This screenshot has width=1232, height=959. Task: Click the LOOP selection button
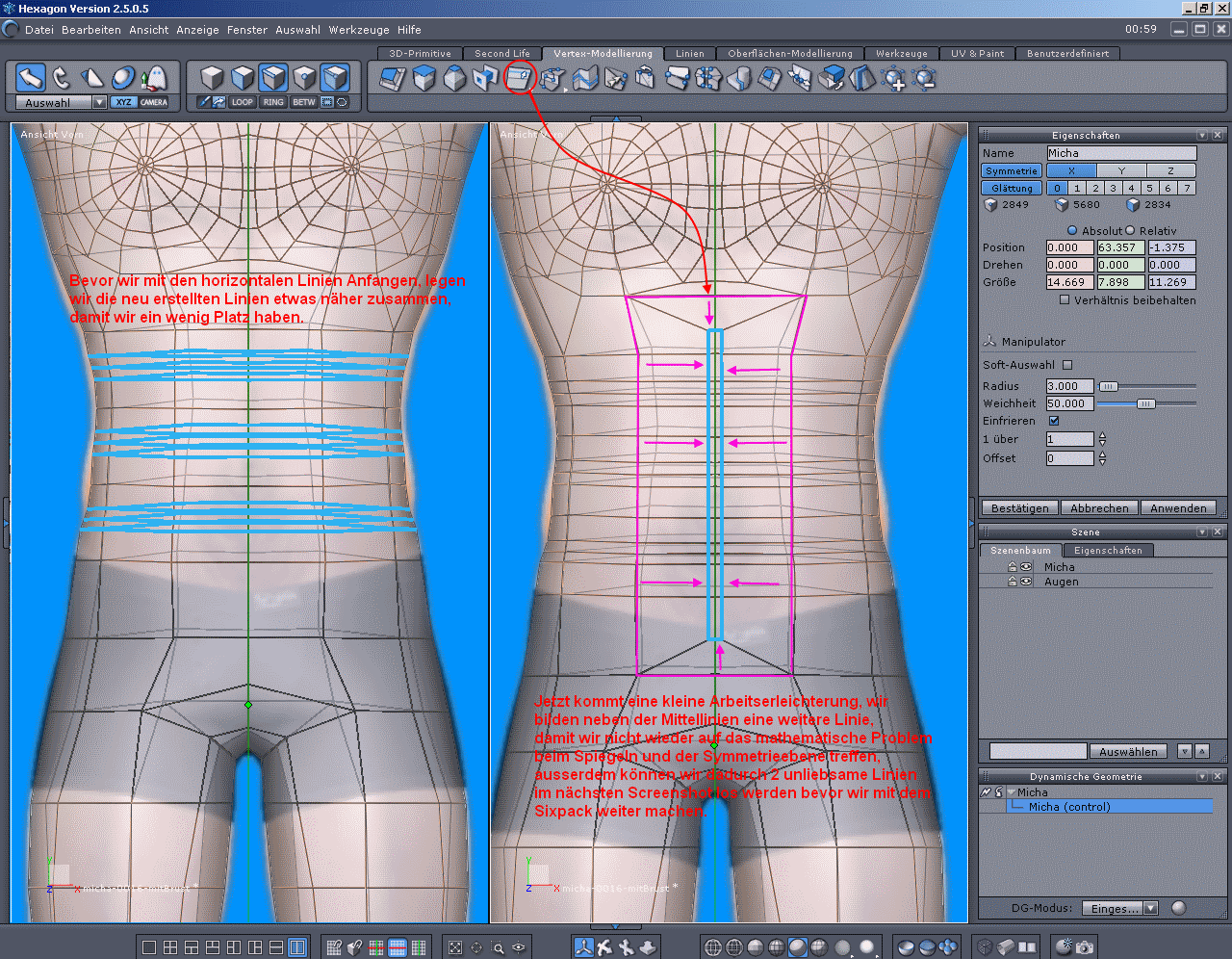click(x=243, y=102)
